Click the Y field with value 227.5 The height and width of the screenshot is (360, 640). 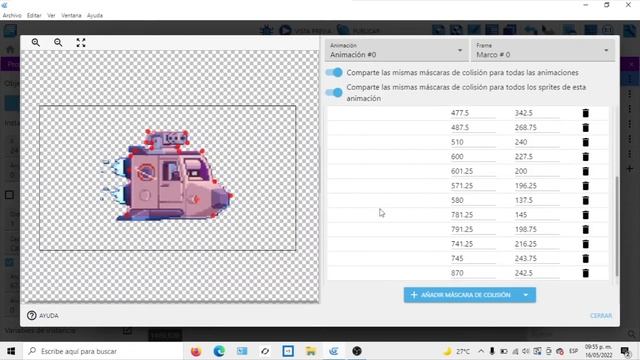click(537, 157)
